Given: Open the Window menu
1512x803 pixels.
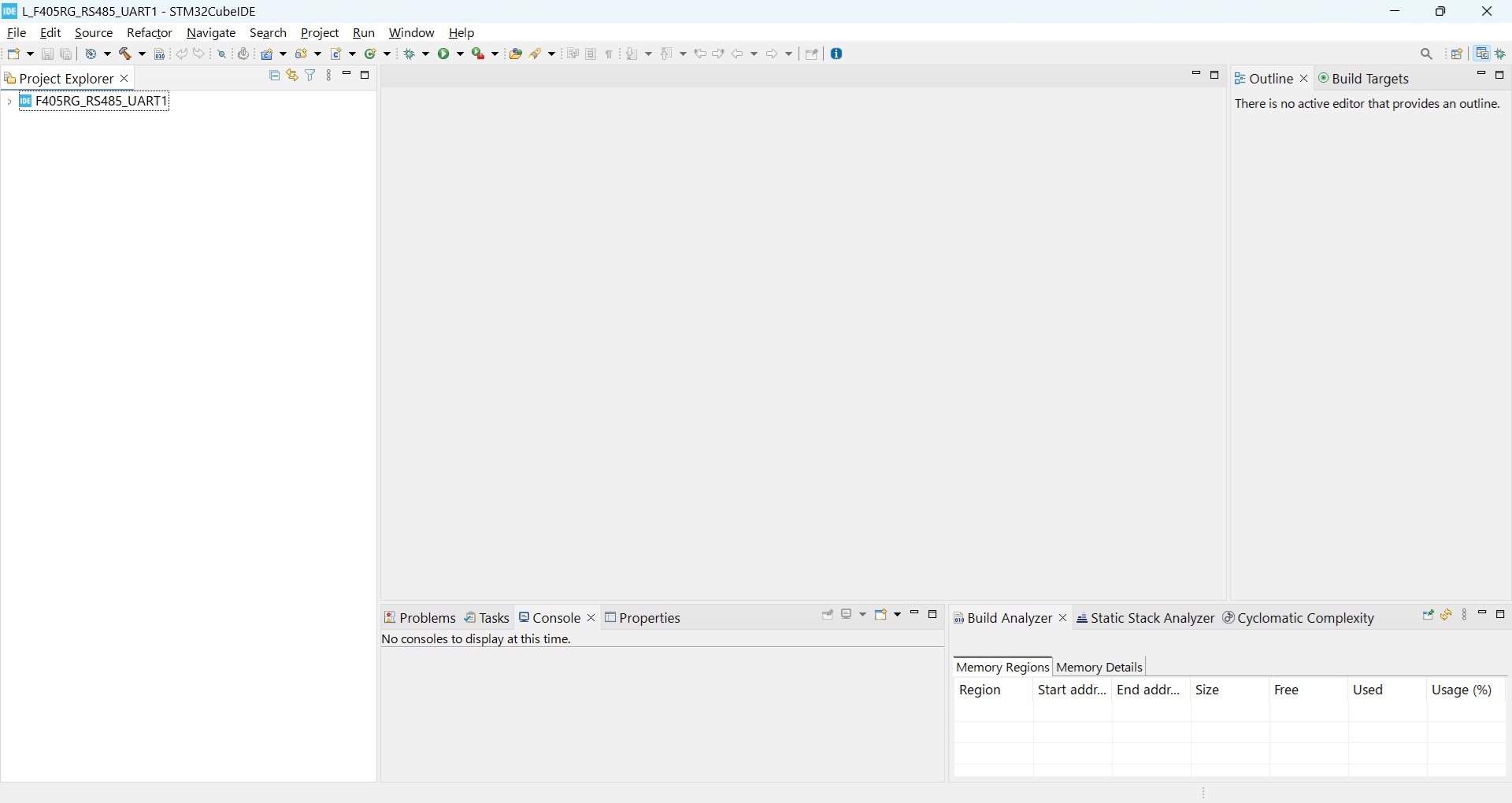Looking at the screenshot, I should [412, 33].
